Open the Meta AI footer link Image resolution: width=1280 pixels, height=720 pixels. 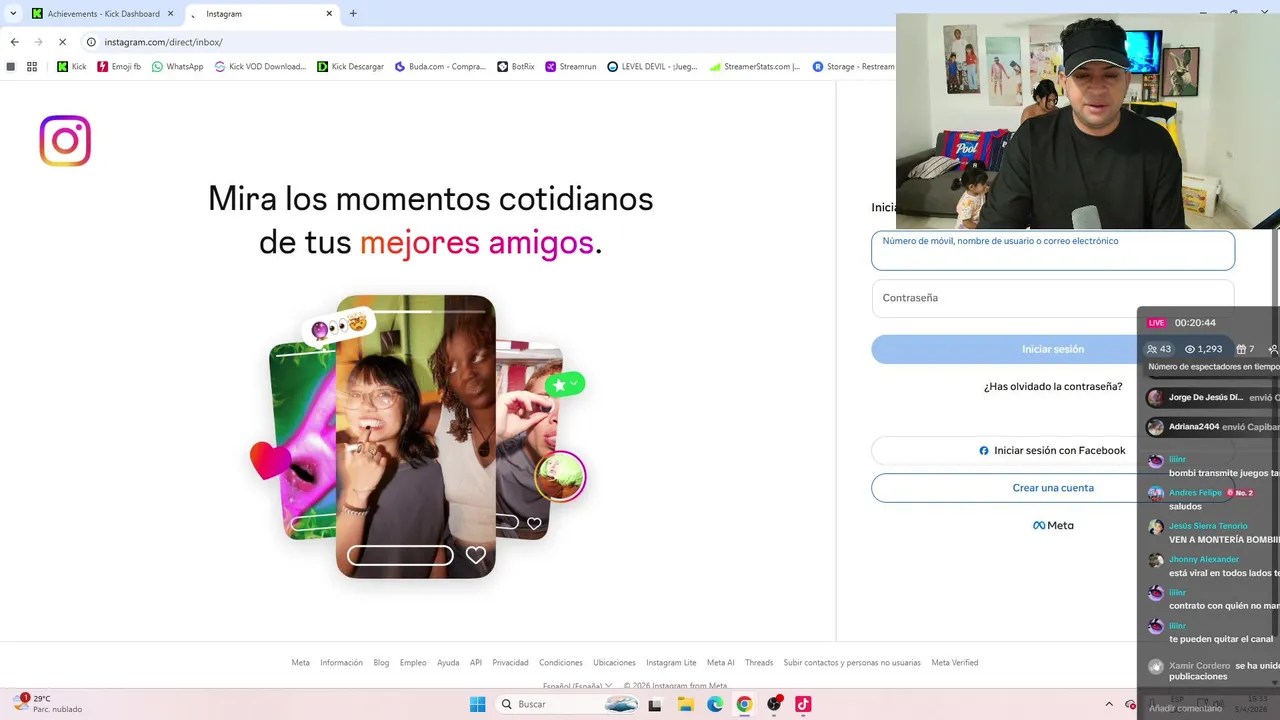point(721,662)
